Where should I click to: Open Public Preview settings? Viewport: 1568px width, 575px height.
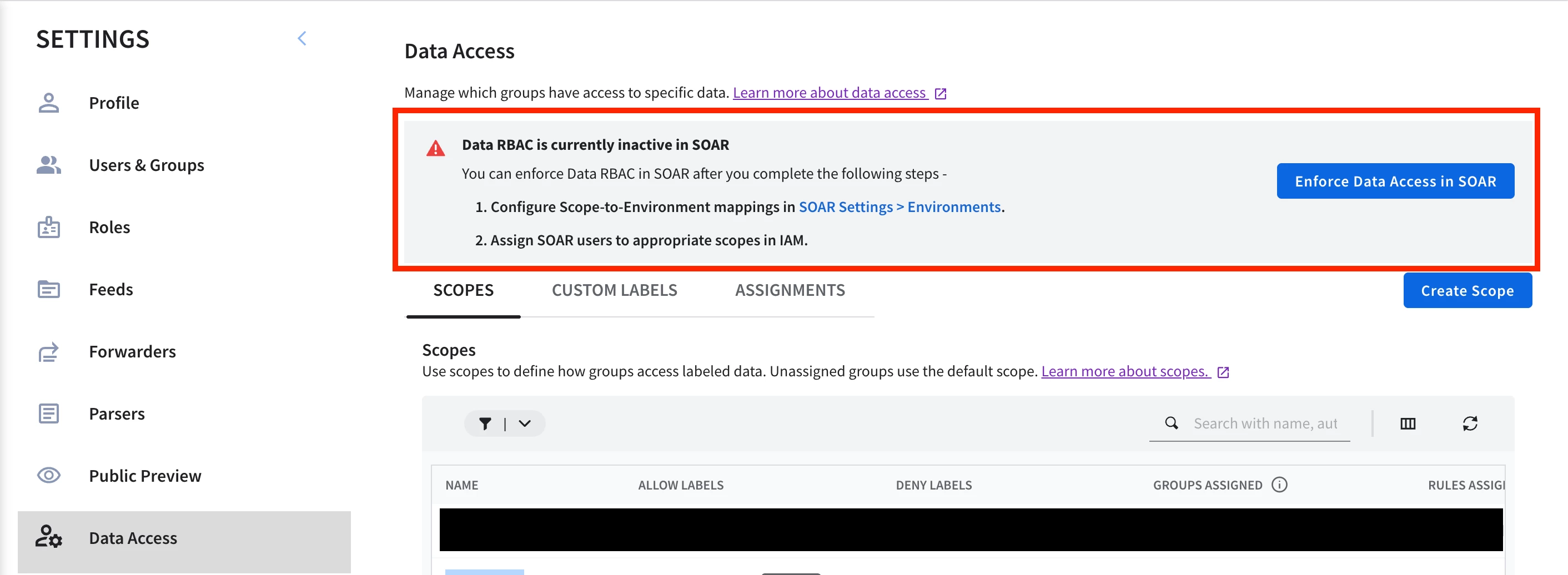click(145, 475)
